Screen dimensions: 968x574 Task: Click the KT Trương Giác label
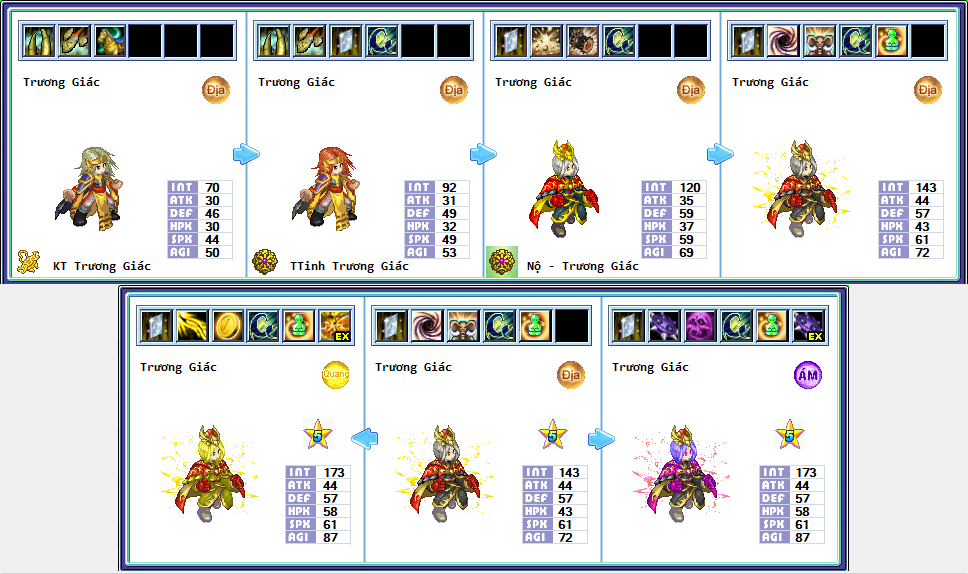tap(102, 266)
